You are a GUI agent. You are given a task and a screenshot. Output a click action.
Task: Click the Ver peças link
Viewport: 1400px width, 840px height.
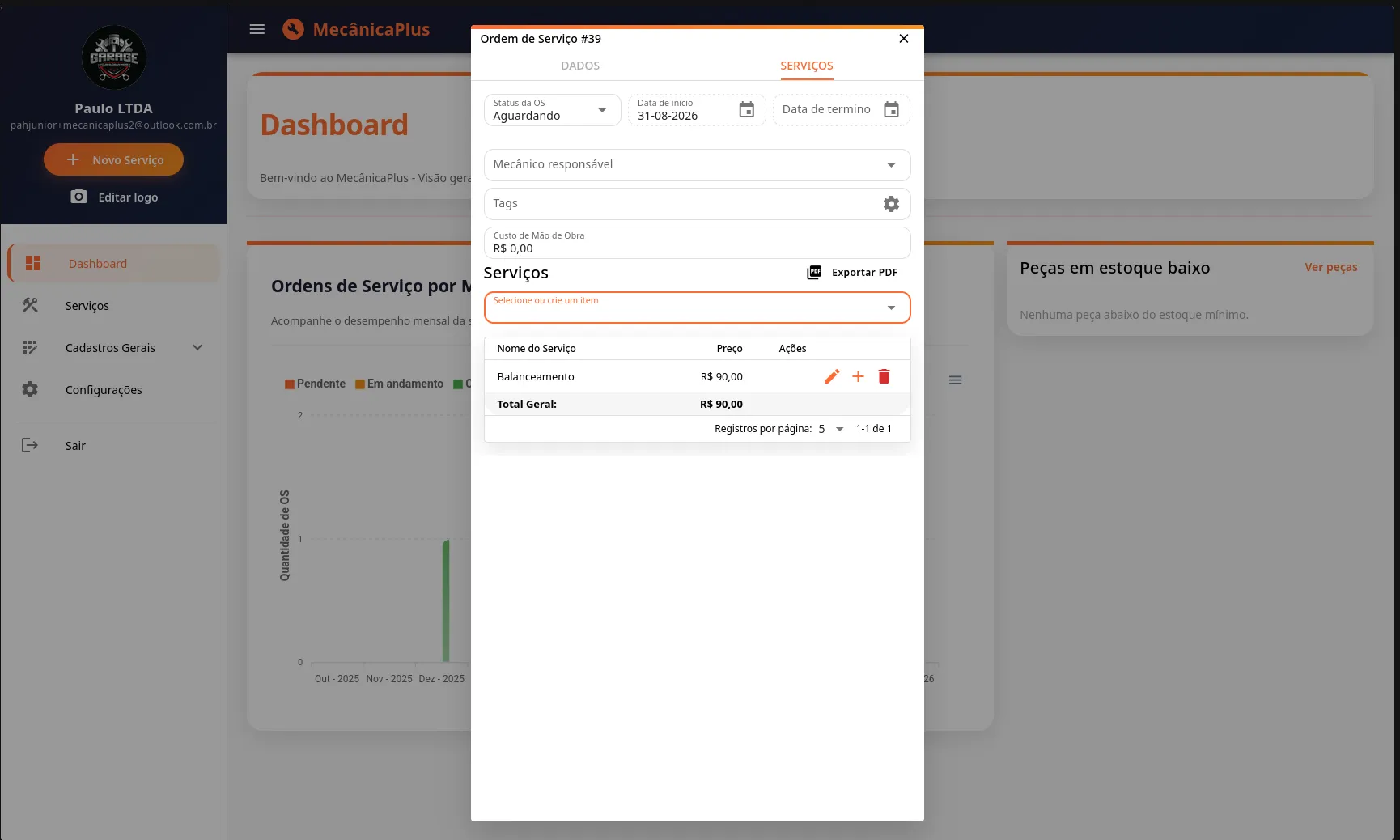[x=1330, y=267]
